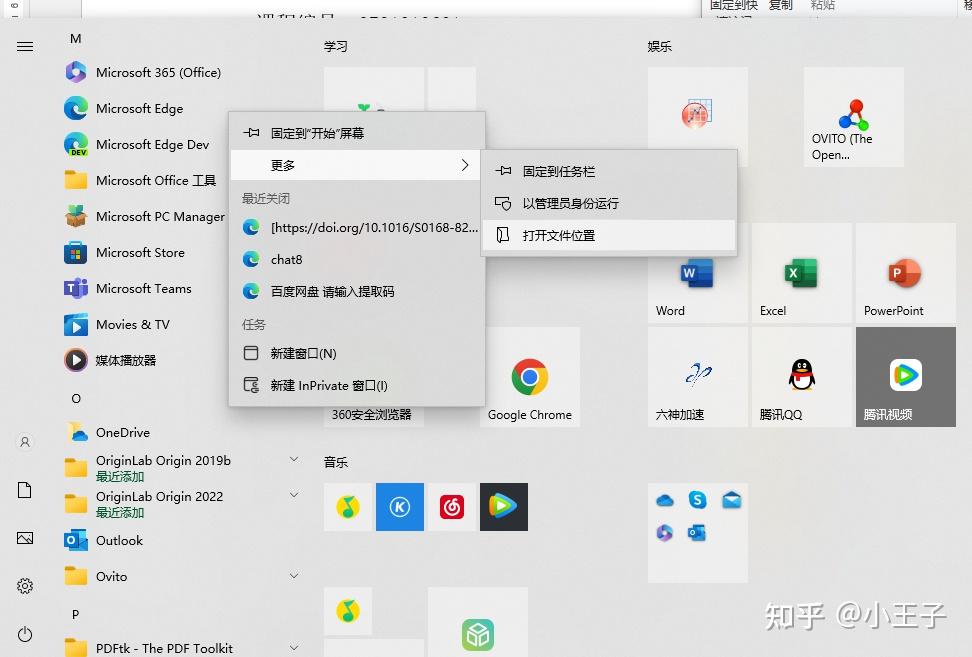Open the 腾讯QQ tile
The width and height of the screenshot is (972, 657).
801,377
